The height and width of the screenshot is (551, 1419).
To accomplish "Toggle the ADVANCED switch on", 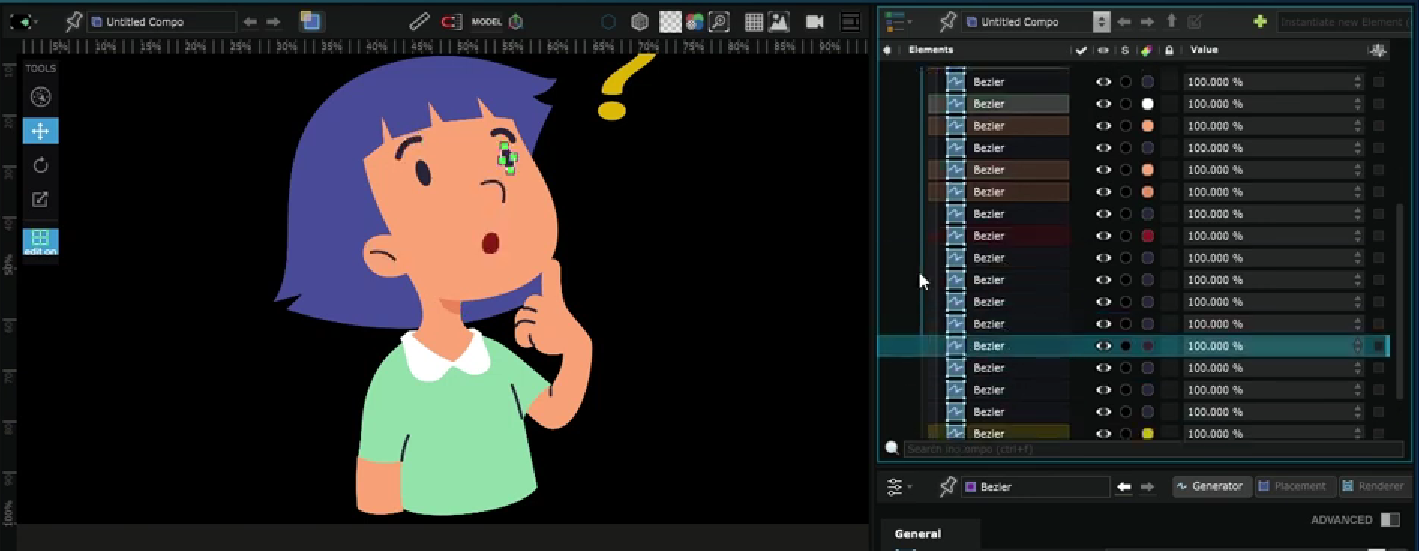I will point(1389,520).
